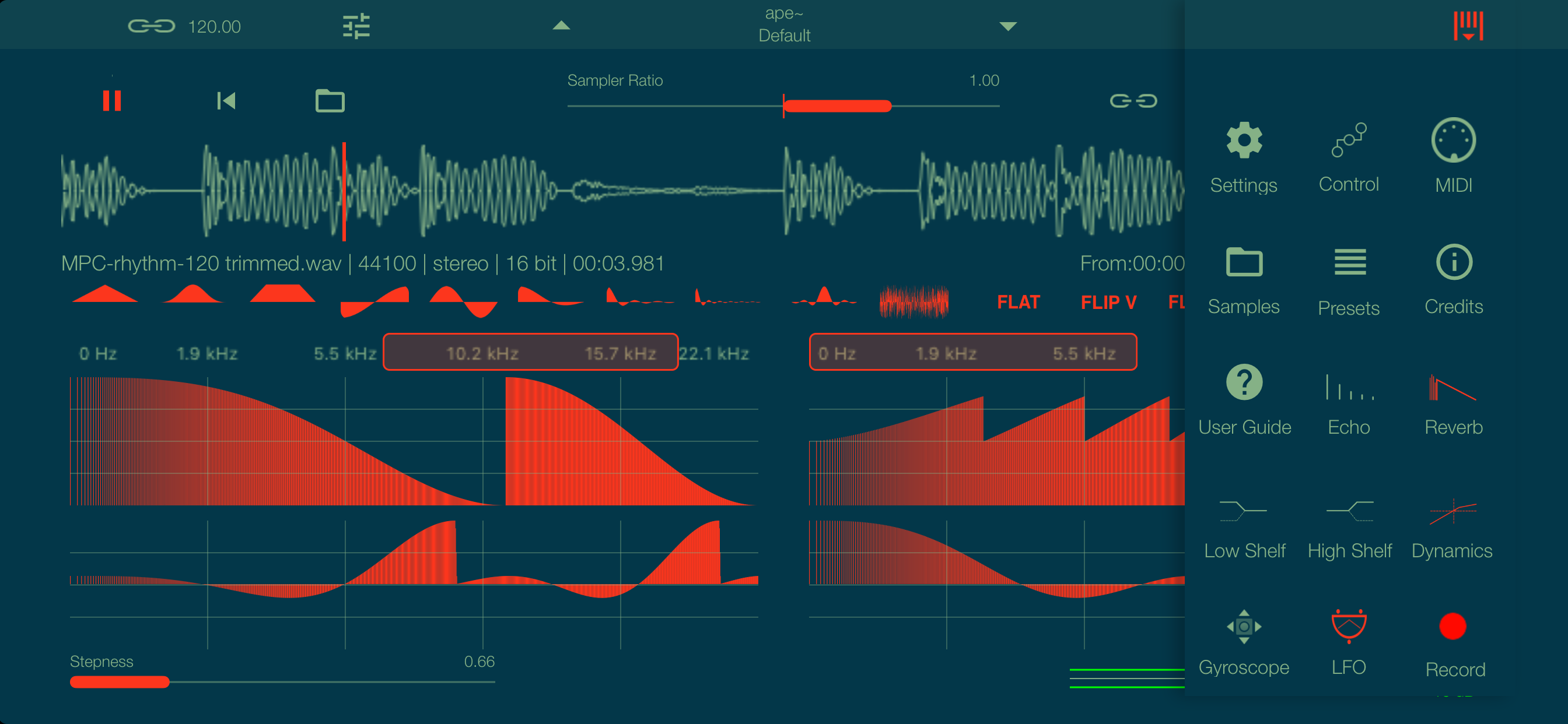
Task: Open the Samples menu item
Action: coord(1244,263)
